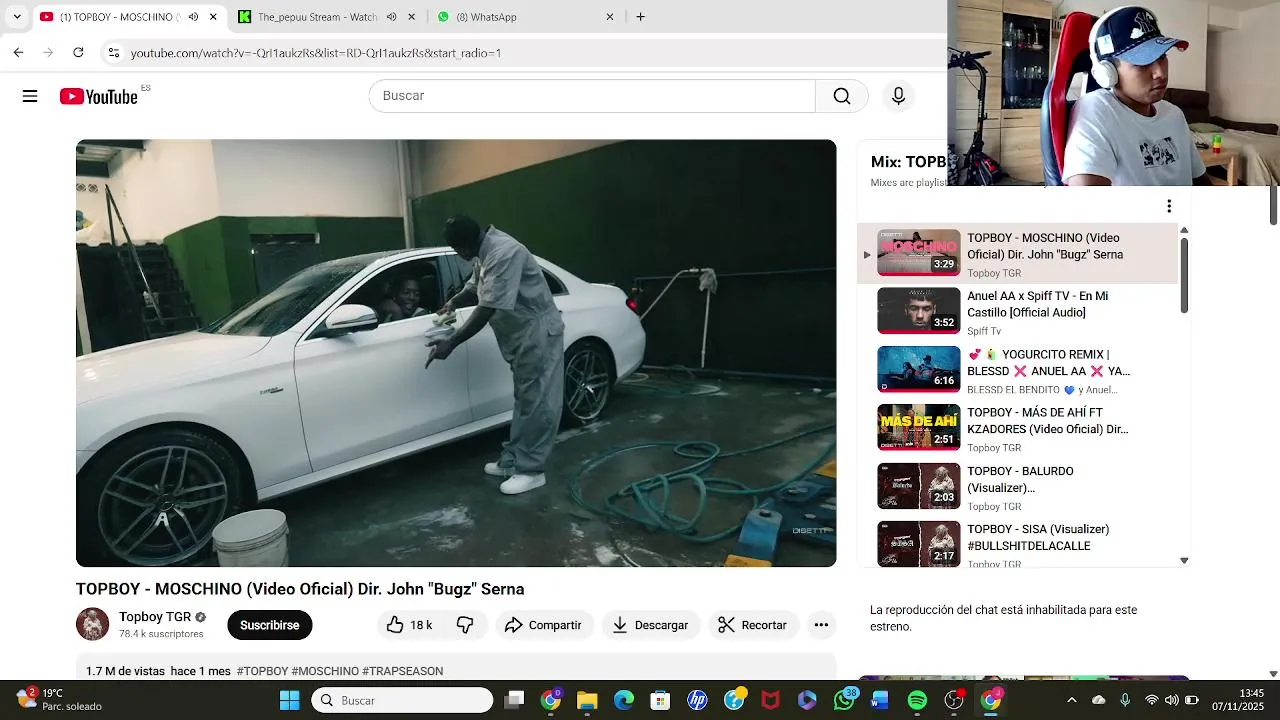
Task: Start voice search with microphone icon
Action: (898, 96)
